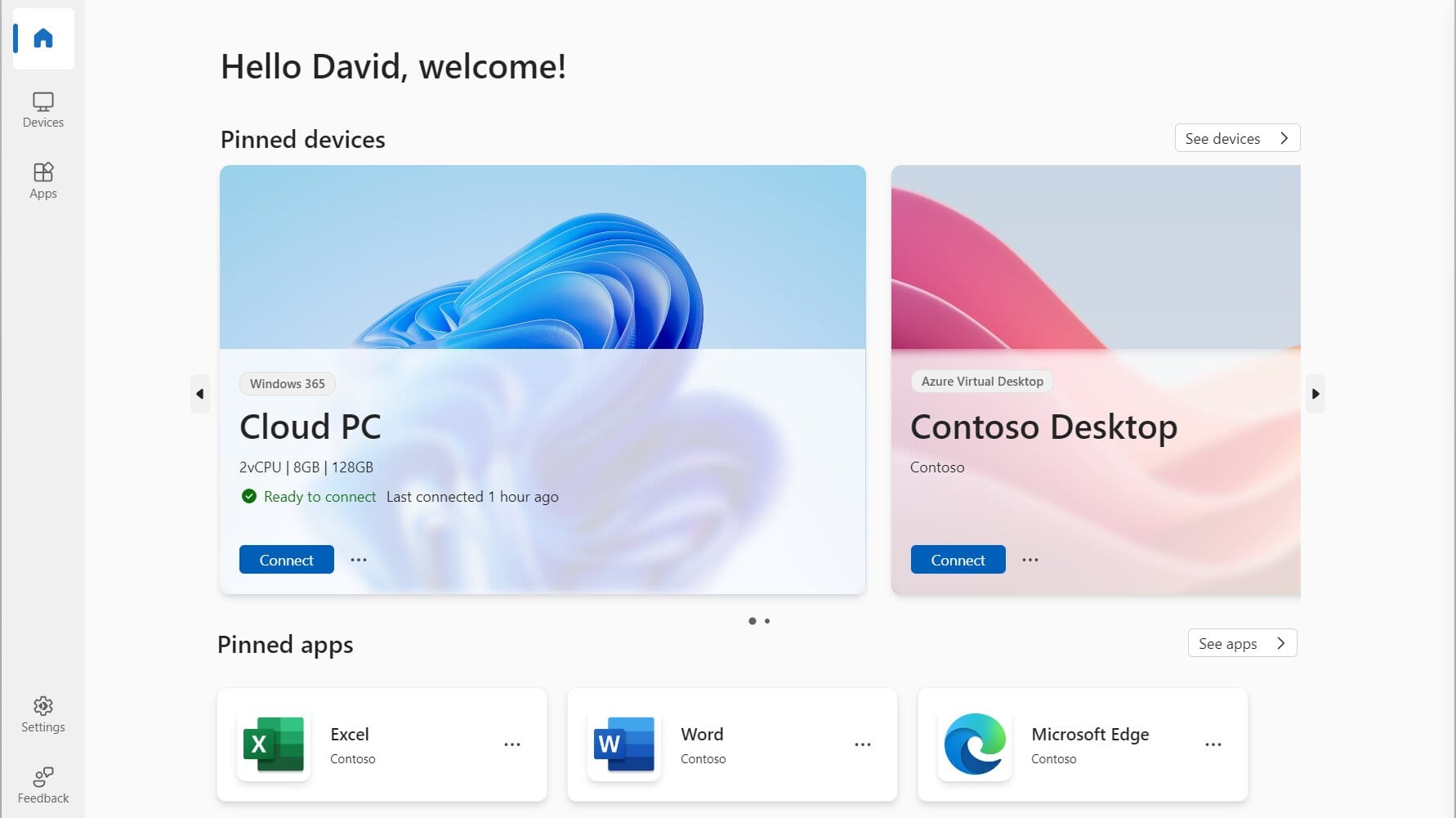This screenshot has height=818, width=1456.
Task: Select the first carousel page dot
Action: point(752,621)
